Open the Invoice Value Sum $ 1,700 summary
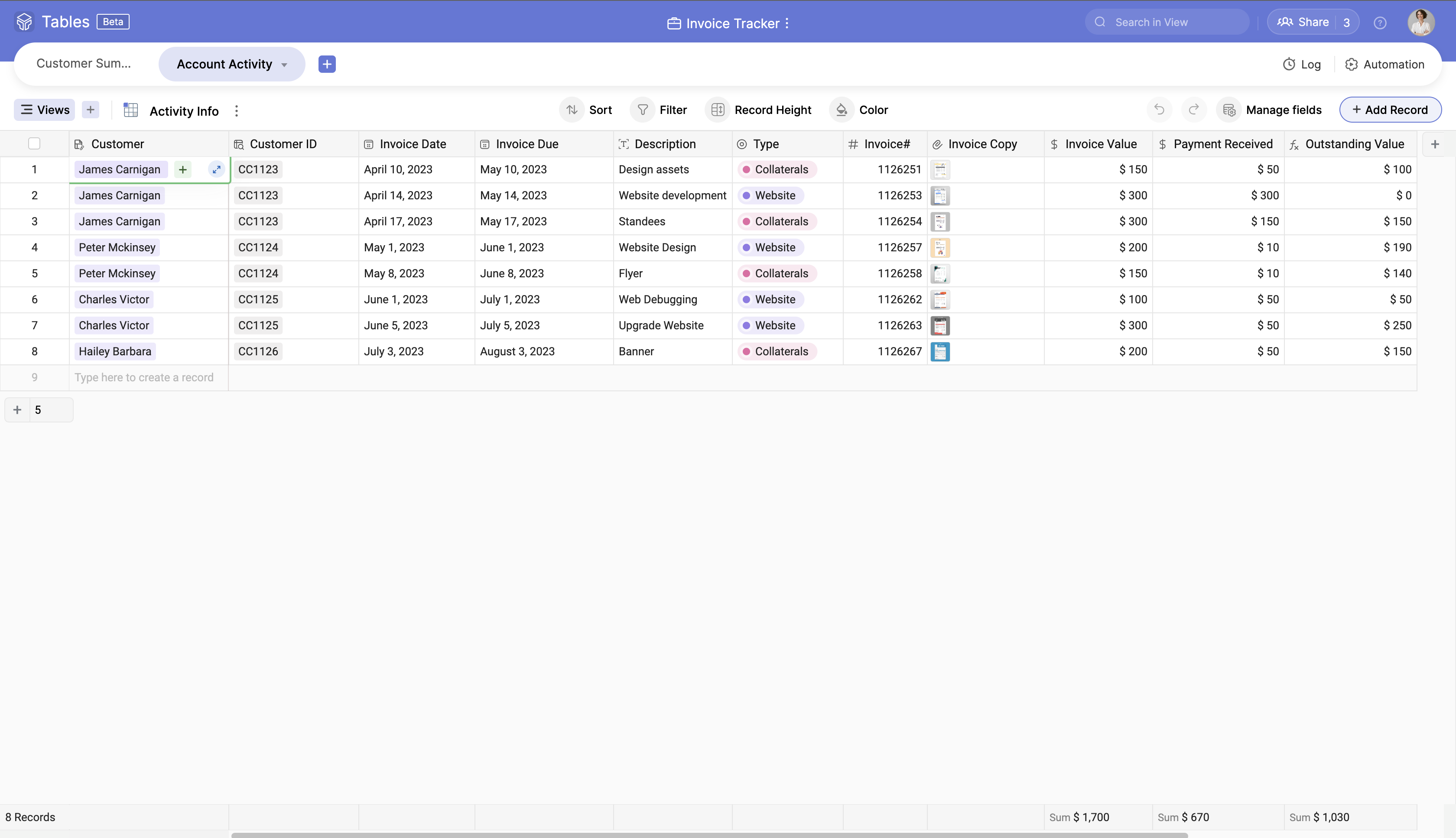This screenshot has height=838, width=1456. pos(1098,817)
